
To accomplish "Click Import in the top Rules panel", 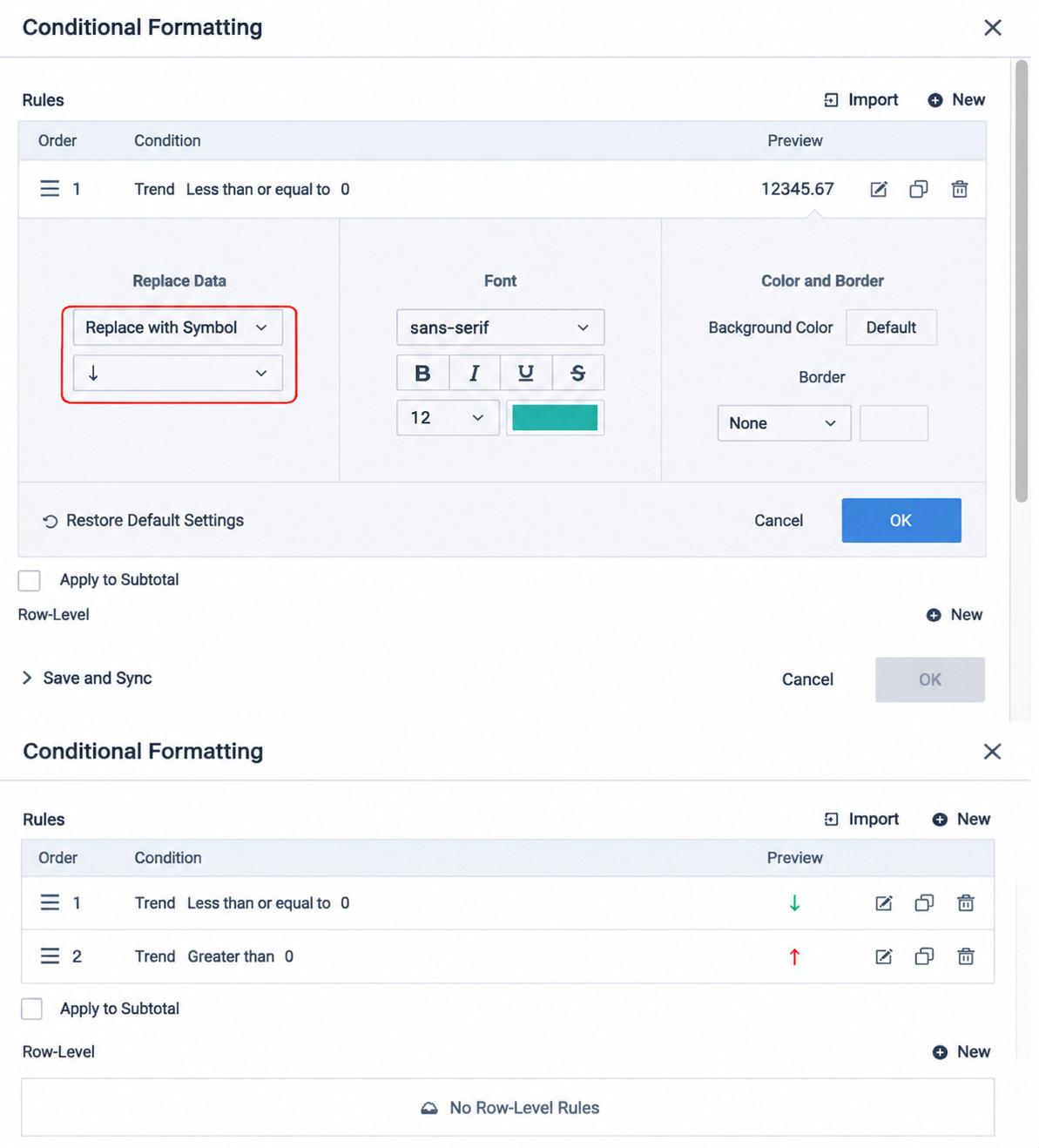I will (x=860, y=100).
